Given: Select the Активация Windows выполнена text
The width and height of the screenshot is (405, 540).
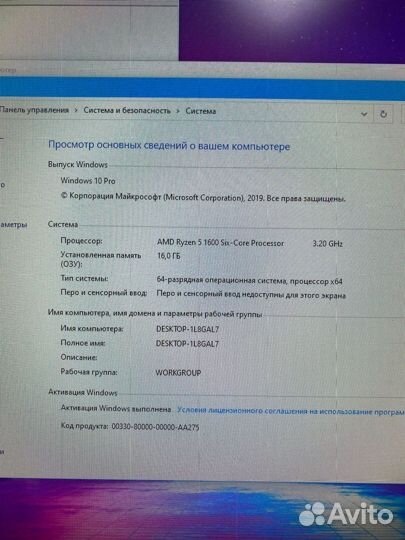Looking at the screenshot, I should 116,409.
